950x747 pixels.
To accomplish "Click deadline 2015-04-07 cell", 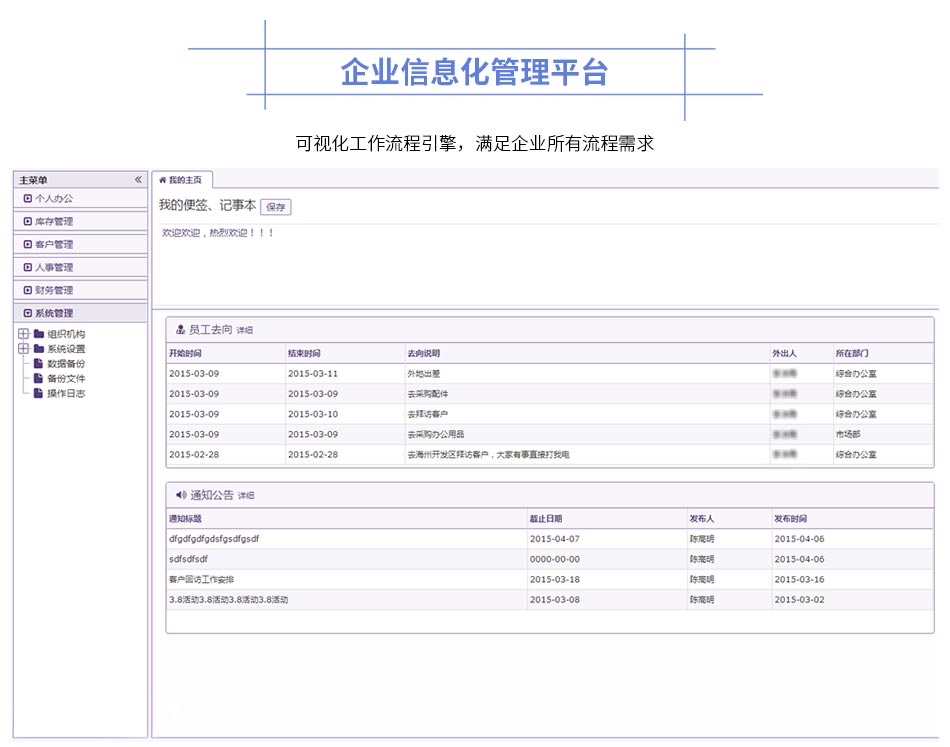I will point(554,539).
